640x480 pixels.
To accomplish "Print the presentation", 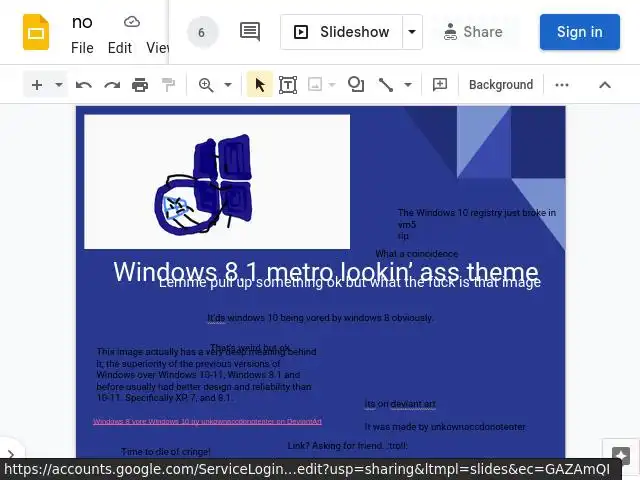I will 140,85.
